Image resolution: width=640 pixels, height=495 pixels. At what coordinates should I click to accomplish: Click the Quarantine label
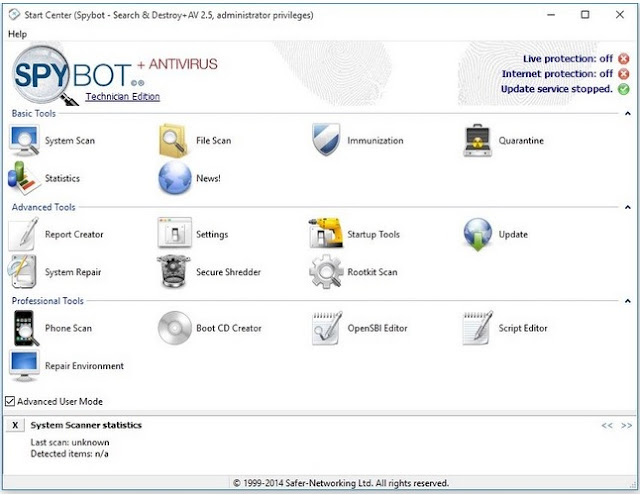coord(521,141)
